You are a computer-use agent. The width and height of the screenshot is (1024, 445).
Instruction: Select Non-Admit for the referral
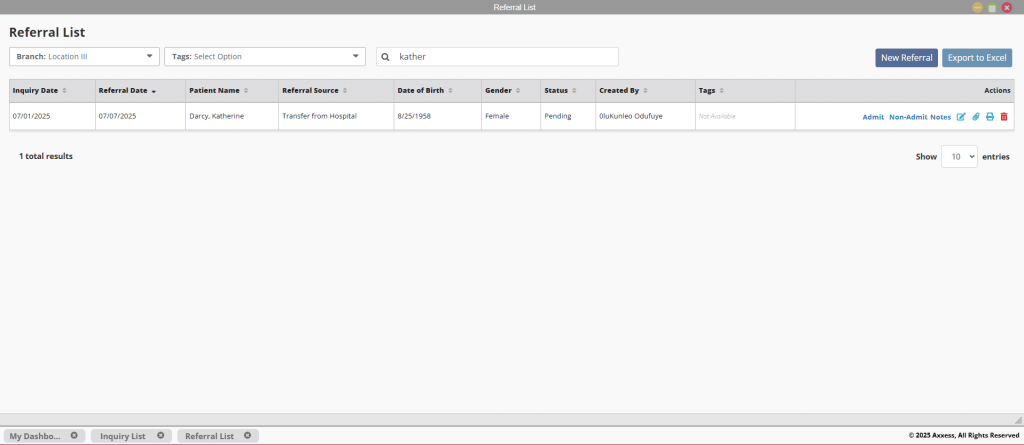[908, 117]
